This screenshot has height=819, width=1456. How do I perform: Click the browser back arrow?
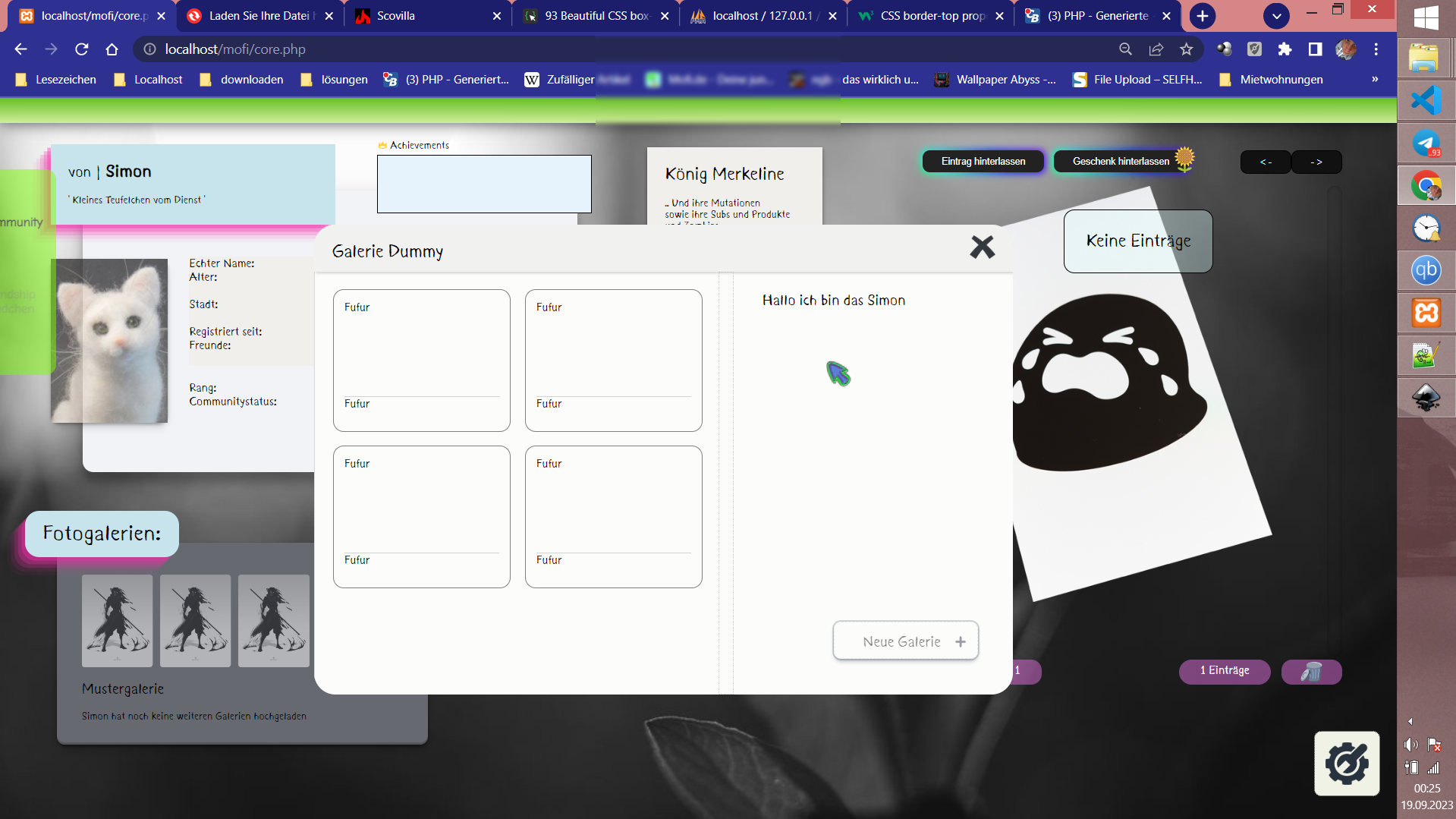tap(20, 49)
